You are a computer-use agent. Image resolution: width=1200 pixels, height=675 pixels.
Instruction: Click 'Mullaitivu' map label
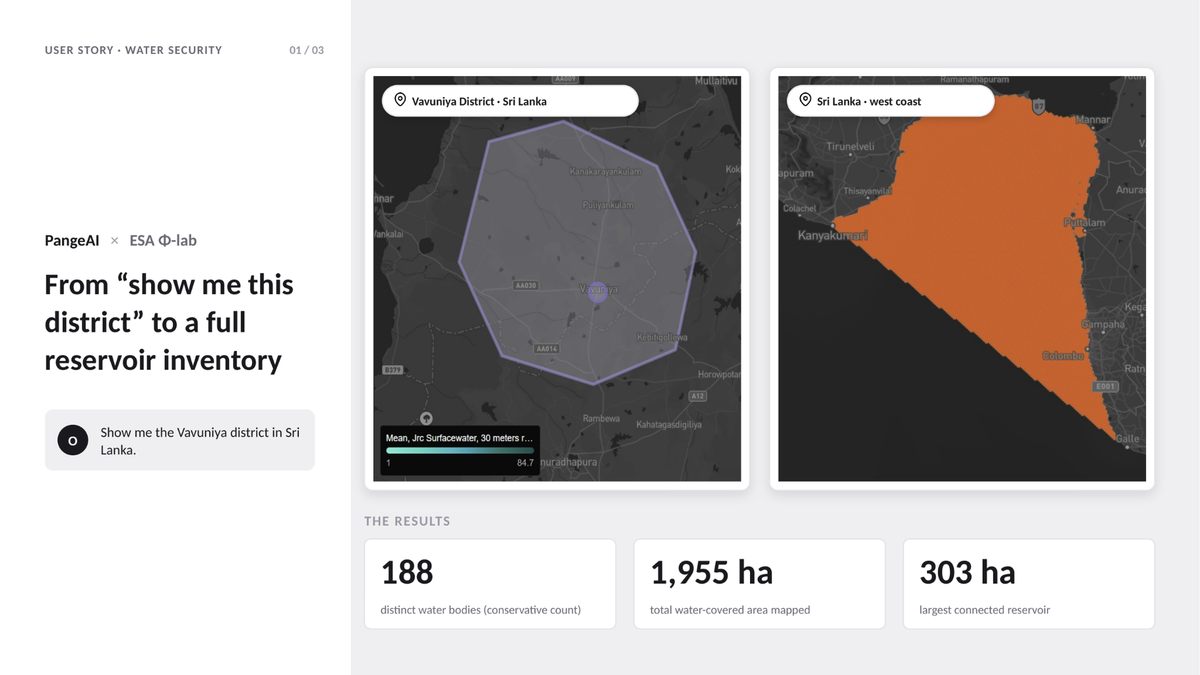(716, 80)
